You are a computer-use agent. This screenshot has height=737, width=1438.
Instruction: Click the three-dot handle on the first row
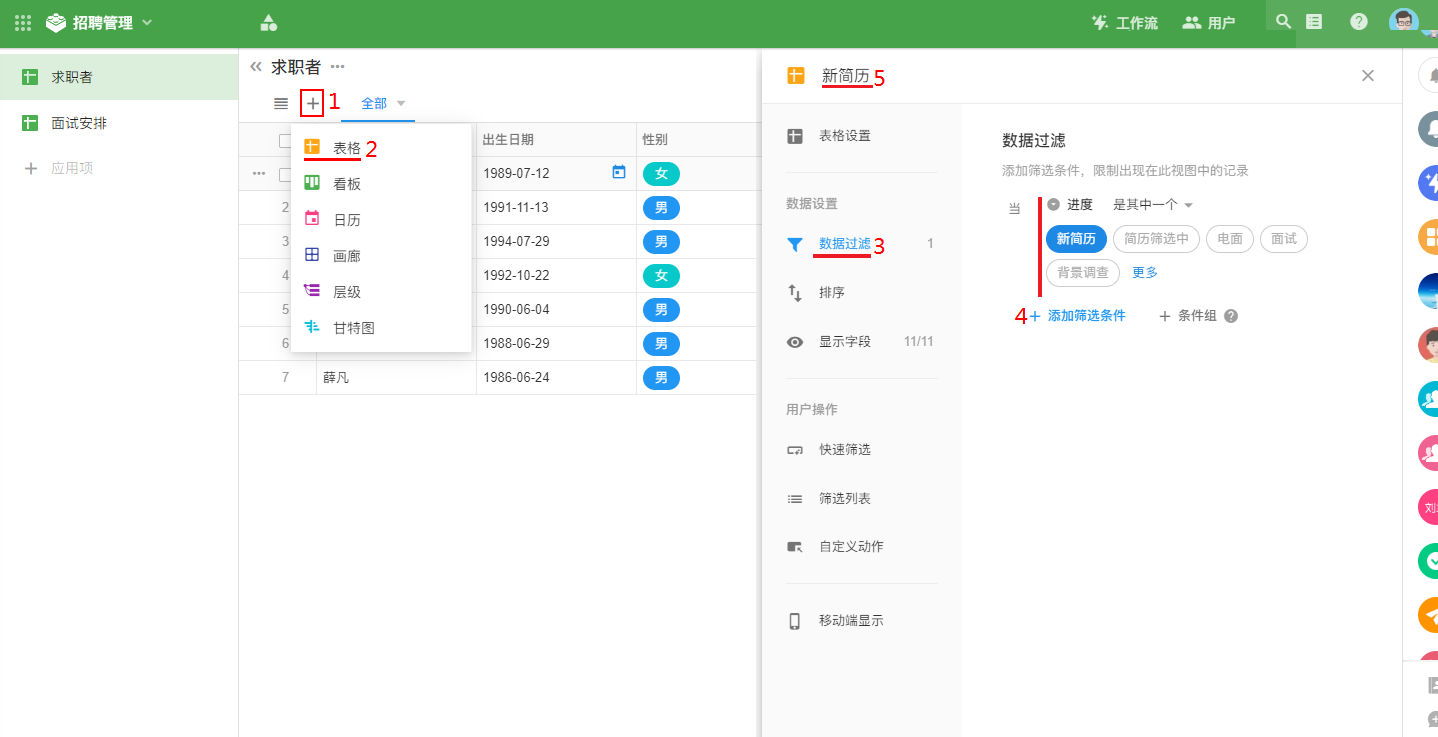[x=259, y=174]
